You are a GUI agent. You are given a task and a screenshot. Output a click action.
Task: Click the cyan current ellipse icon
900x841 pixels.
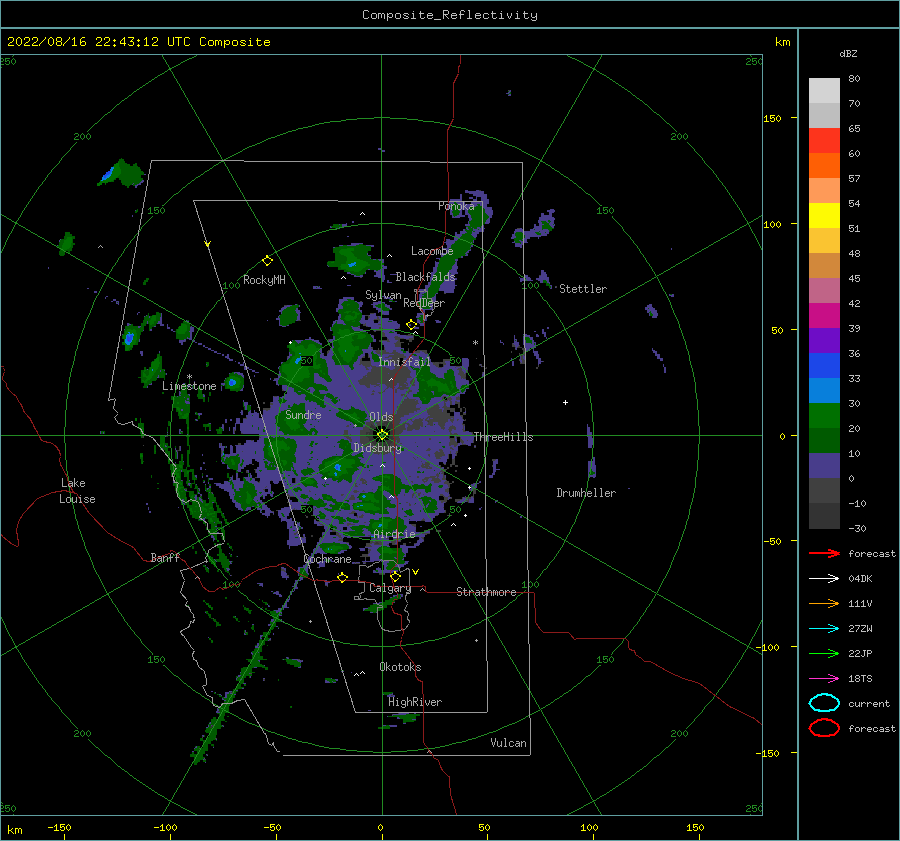pos(824,703)
